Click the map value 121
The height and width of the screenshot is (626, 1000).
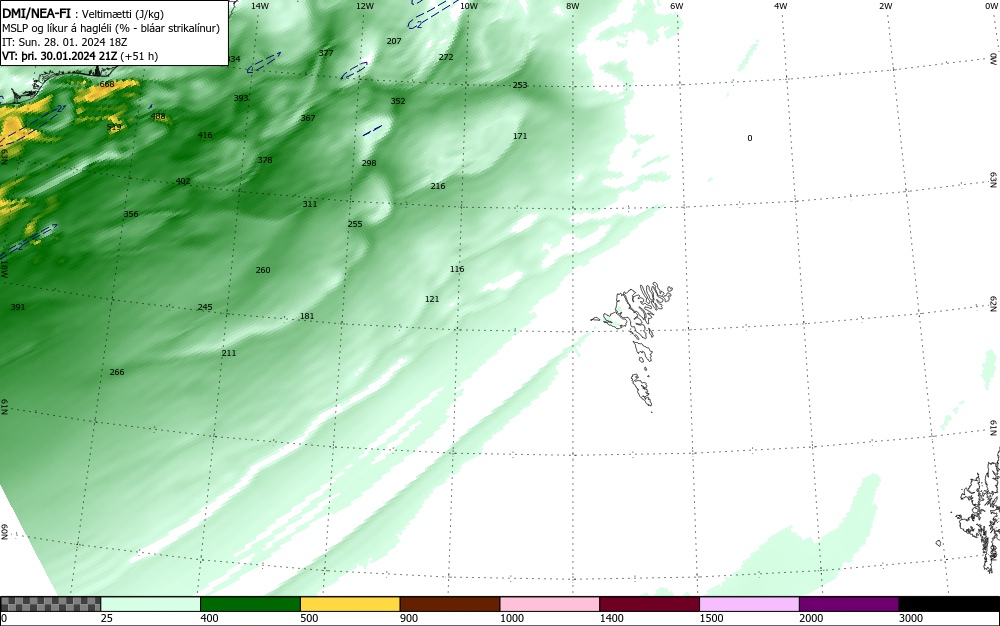tap(432, 298)
